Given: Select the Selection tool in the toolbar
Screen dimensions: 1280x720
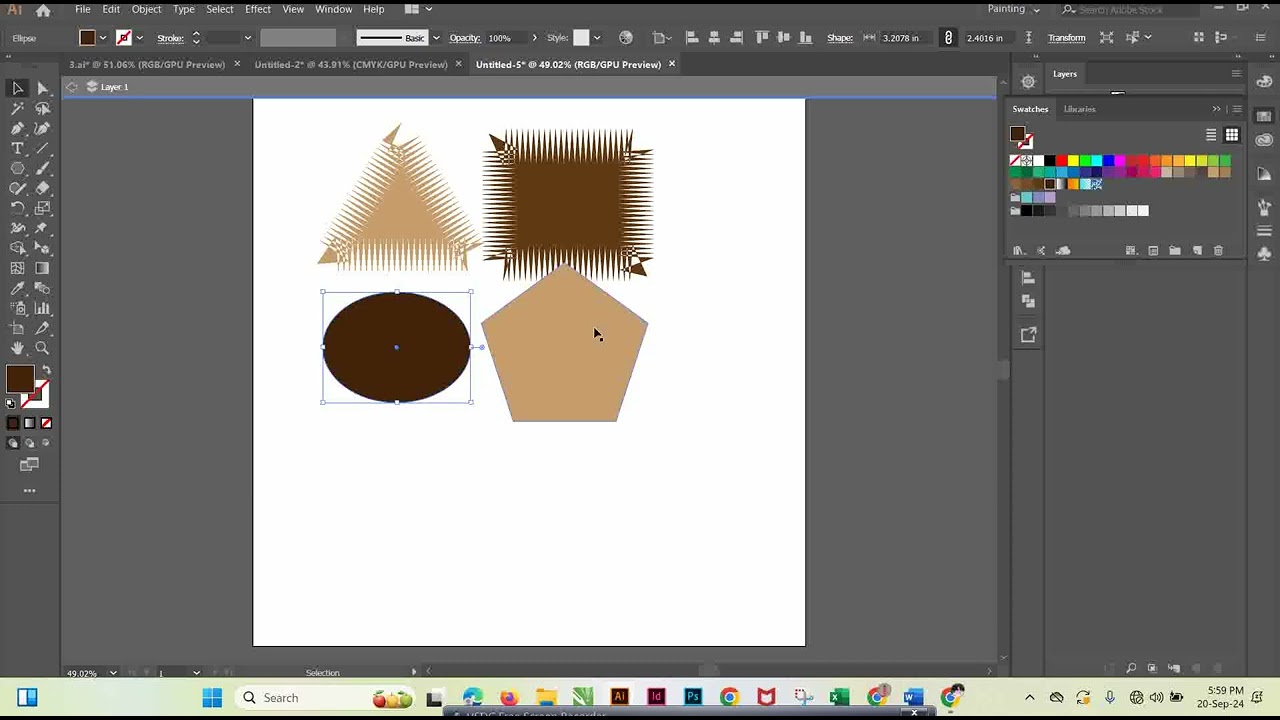Looking at the screenshot, I should [17, 88].
